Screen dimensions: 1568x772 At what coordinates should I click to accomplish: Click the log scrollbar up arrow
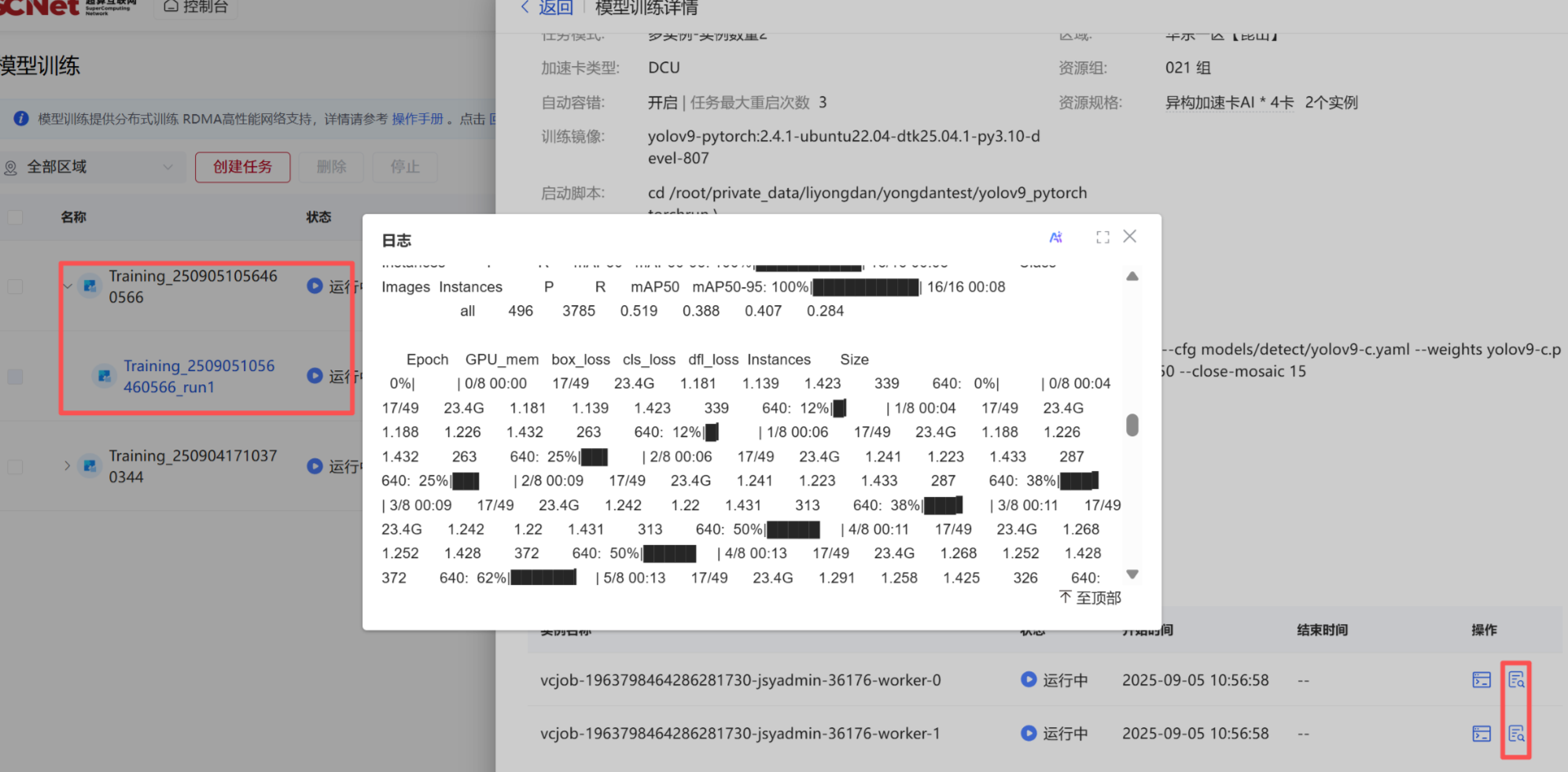pyautogui.click(x=1132, y=277)
